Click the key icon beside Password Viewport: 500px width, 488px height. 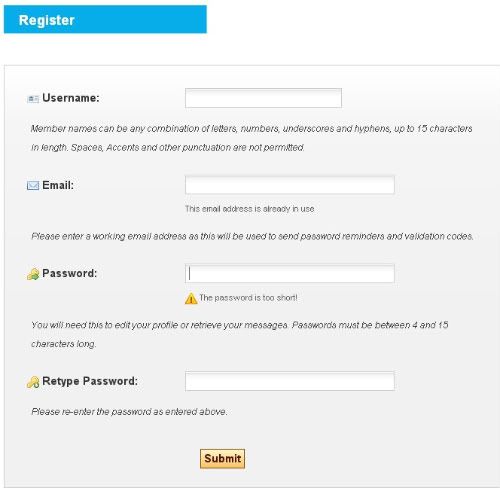point(33,274)
